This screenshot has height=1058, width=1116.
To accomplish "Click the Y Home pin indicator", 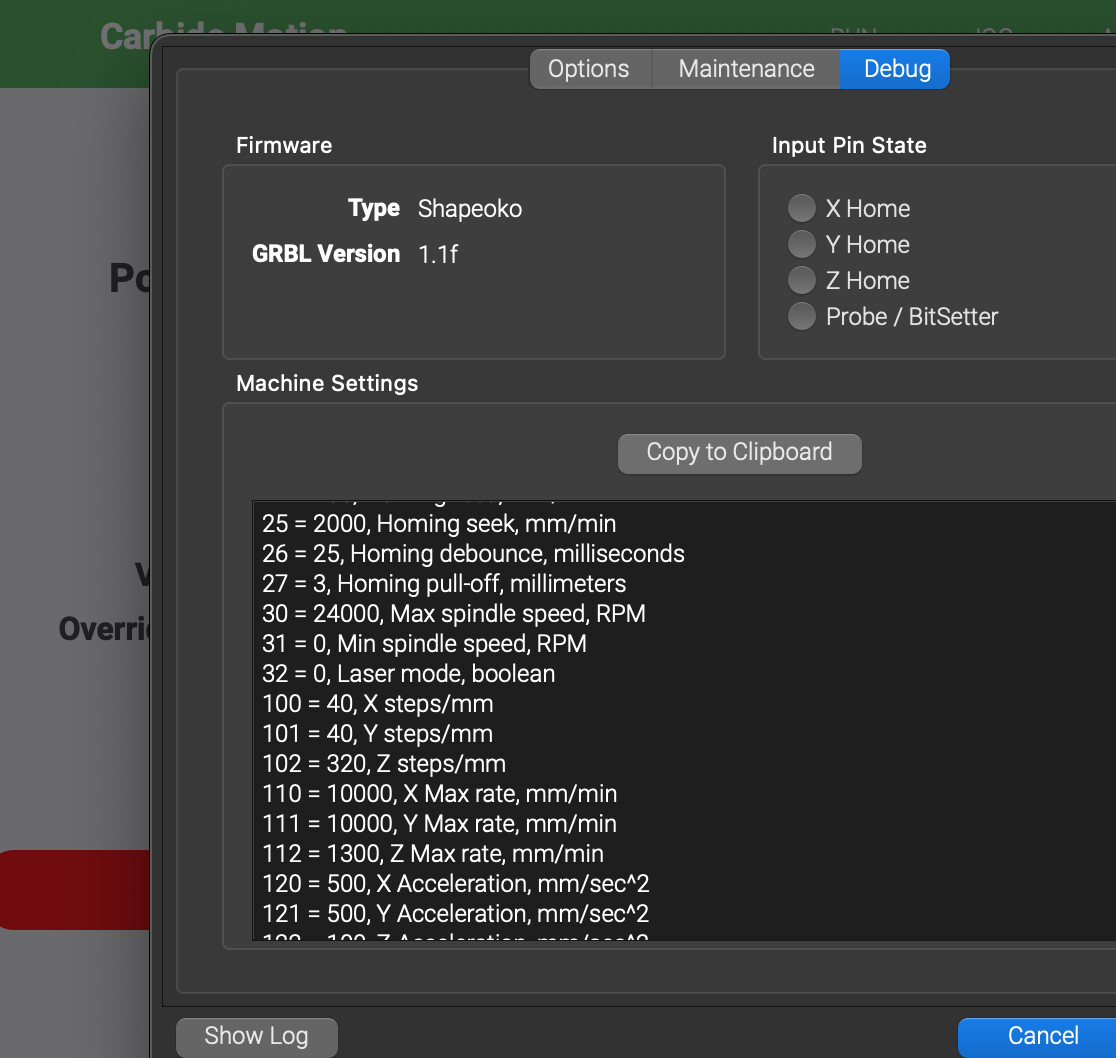I will [802, 245].
